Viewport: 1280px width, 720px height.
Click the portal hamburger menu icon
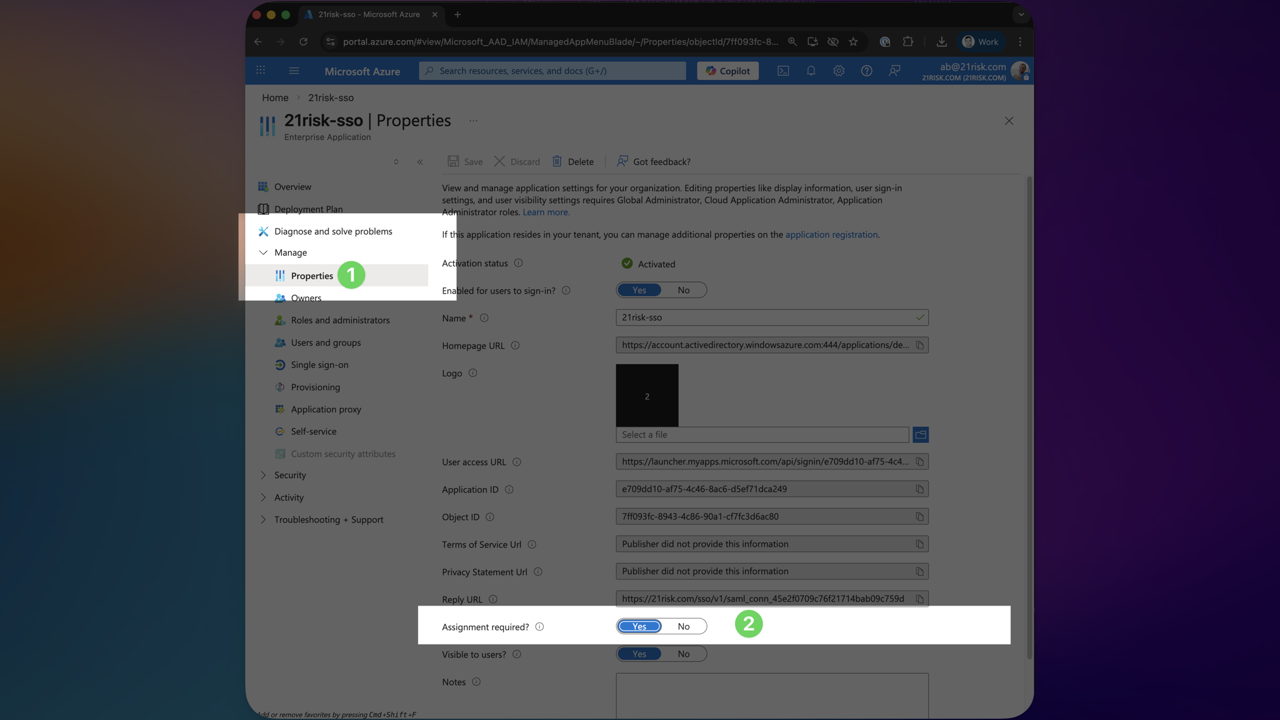[293, 70]
